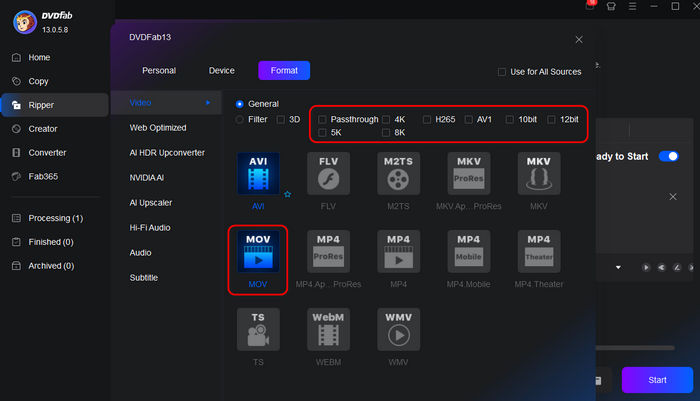Image resolution: width=700 pixels, height=401 pixels.
Task: Open the notification icon with red badge
Action: [x=590, y=5]
